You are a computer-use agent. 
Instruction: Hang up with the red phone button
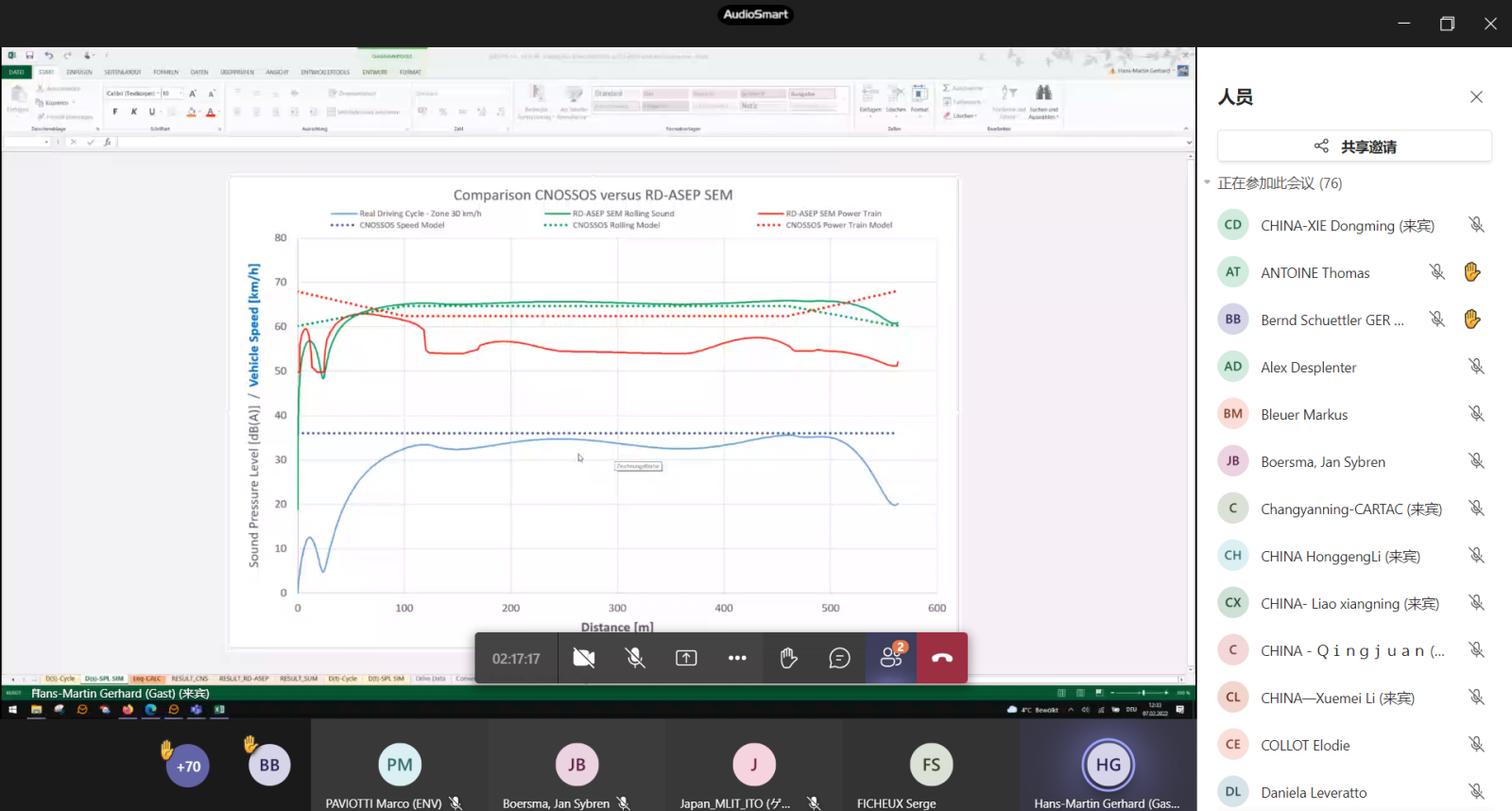pos(941,658)
